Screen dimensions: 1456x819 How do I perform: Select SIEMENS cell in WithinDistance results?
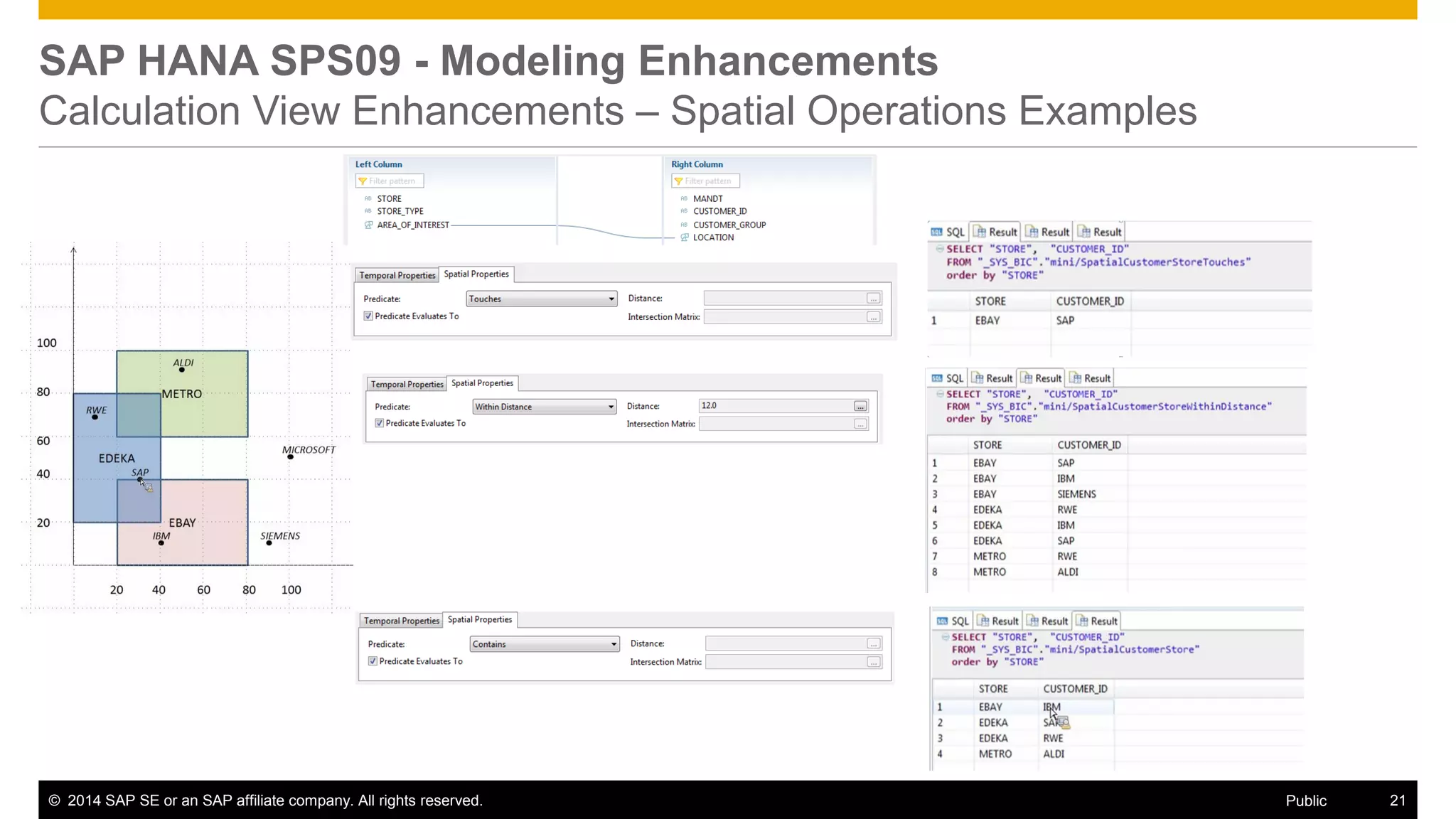[1076, 494]
